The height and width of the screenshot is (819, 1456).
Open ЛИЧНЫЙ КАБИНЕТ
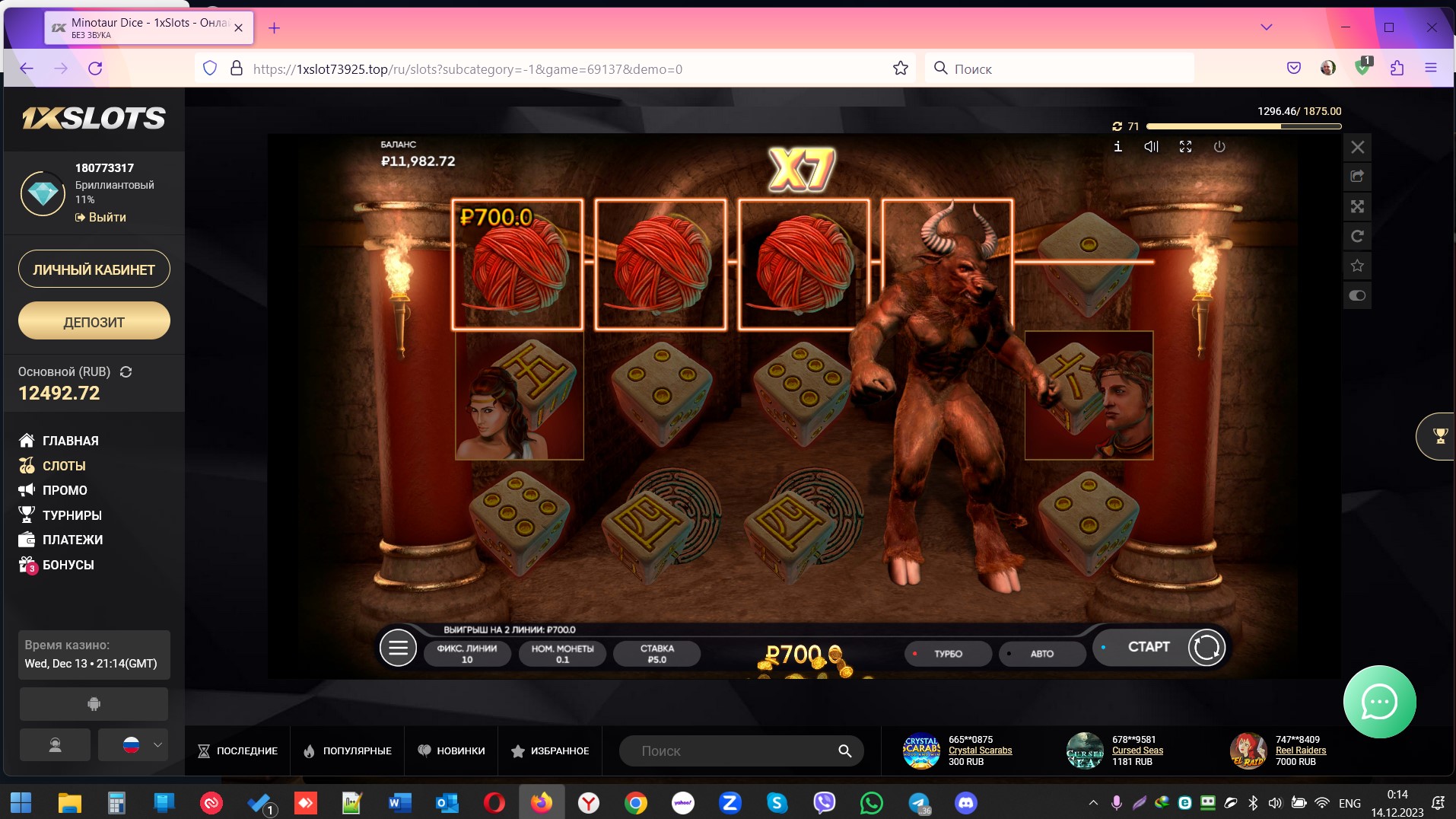coord(94,269)
